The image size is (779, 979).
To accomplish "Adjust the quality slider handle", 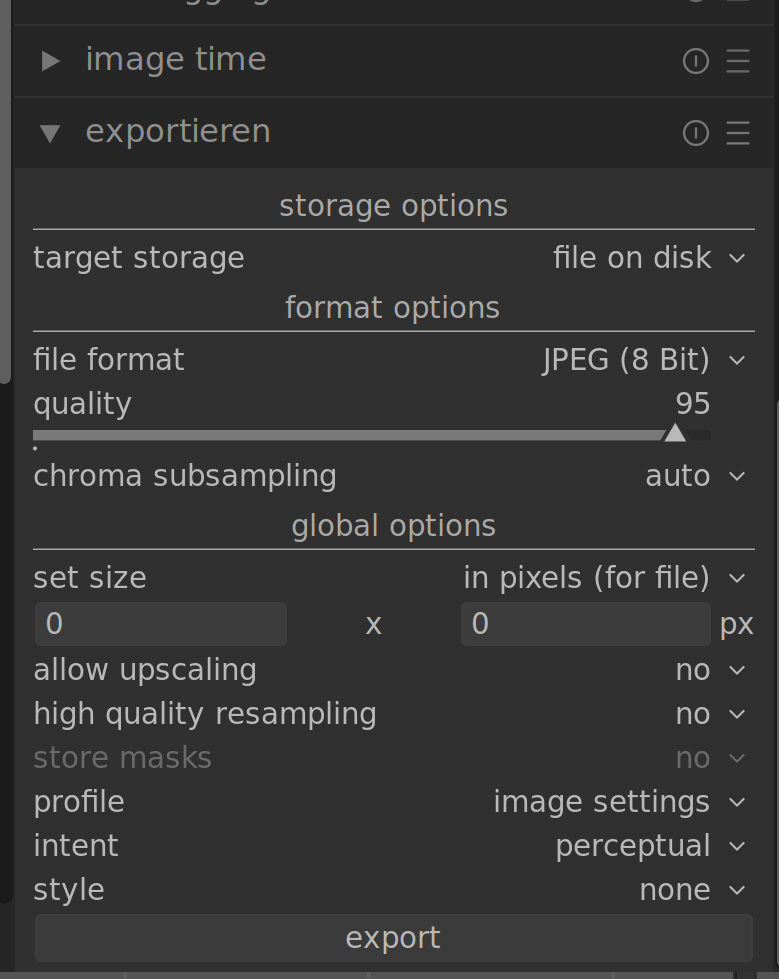I will point(675,433).
